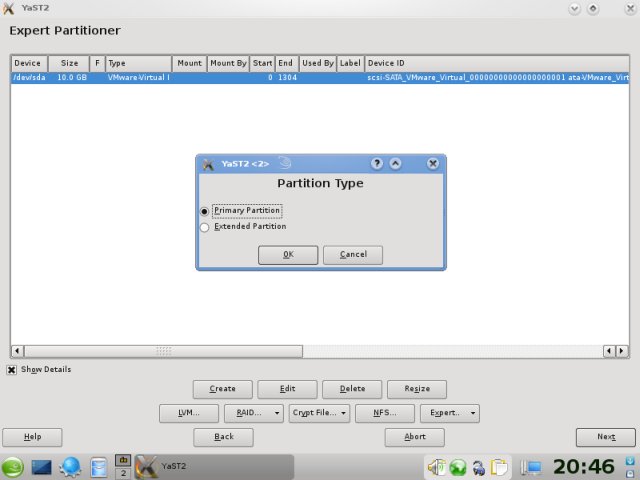Shade the YaST2 <2> dialog with up arrow

pos(395,164)
